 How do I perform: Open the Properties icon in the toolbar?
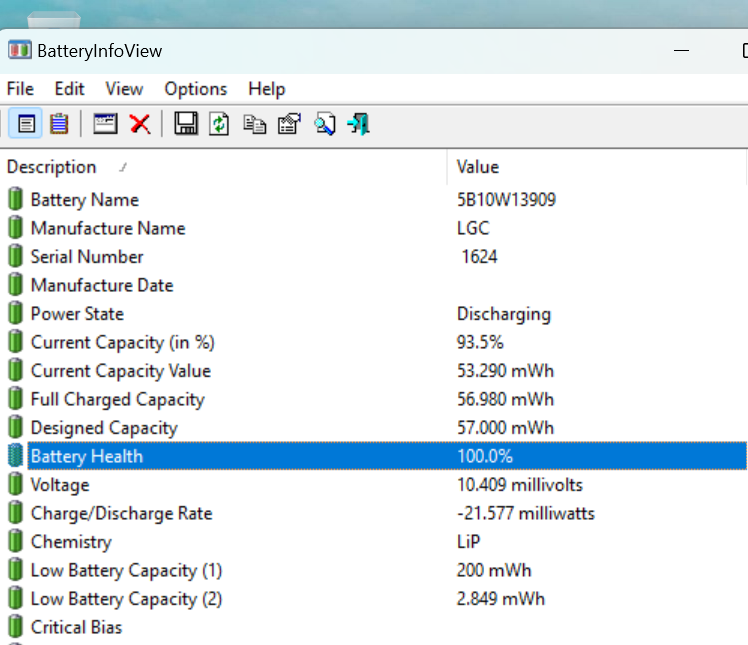point(289,124)
